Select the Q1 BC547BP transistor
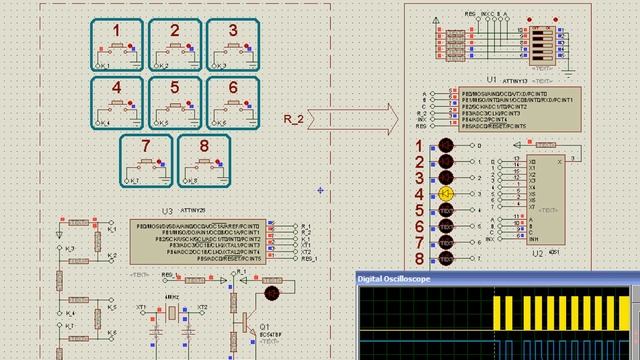The height and width of the screenshot is (360, 640). point(248,322)
